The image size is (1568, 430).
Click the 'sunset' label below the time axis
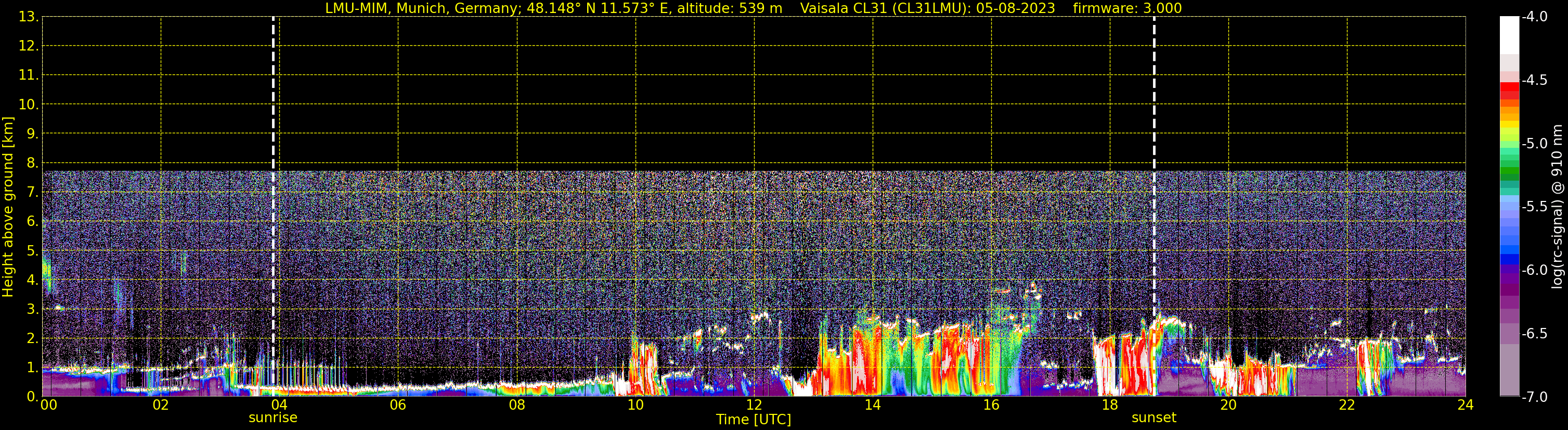pyautogui.click(x=1154, y=418)
